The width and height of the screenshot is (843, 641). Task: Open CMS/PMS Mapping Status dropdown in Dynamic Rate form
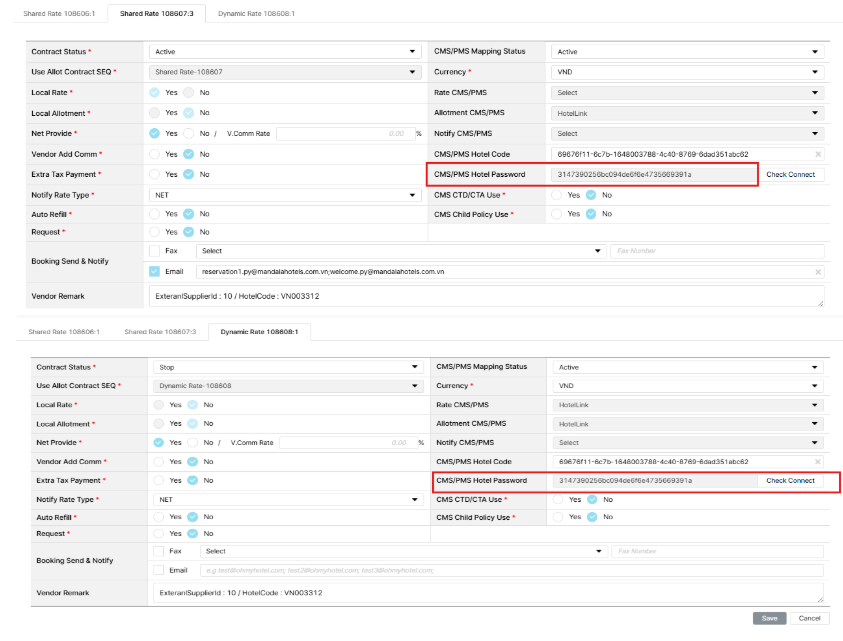[x=688, y=367]
